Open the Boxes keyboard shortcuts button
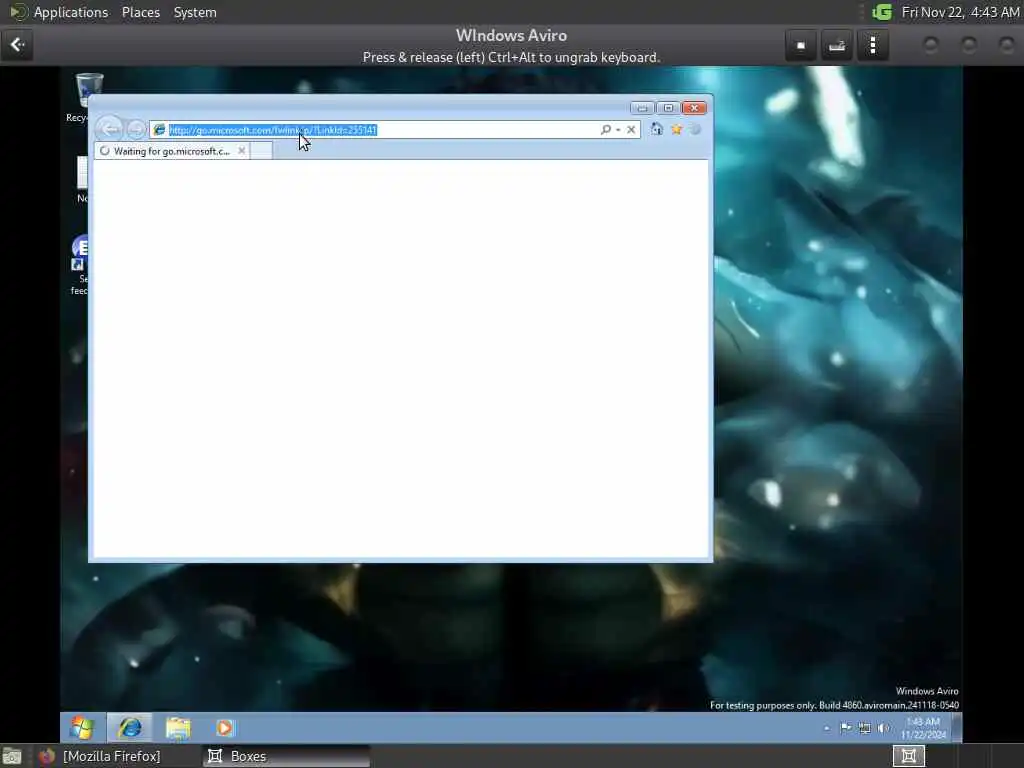 pyautogui.click(x=837, y=45)
